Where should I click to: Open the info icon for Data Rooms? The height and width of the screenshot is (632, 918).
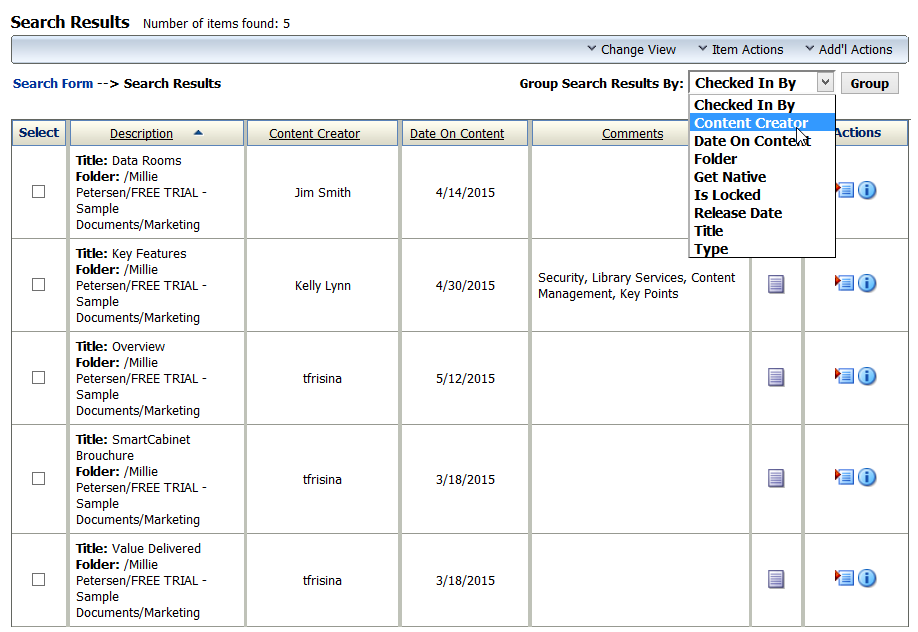click(x=867, y=190)
